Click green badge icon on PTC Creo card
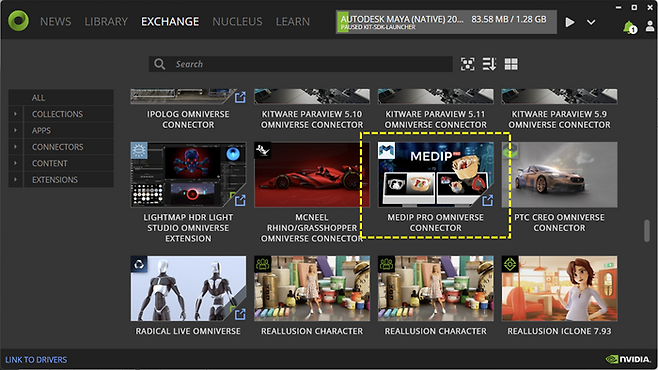This screenshot has height=370, width=658. pyautogui.click(x=510, y=150)
